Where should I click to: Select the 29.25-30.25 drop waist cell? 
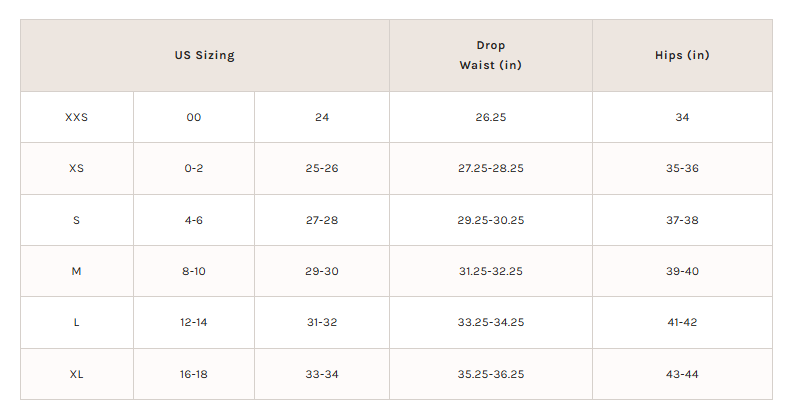tap(490, 220)
